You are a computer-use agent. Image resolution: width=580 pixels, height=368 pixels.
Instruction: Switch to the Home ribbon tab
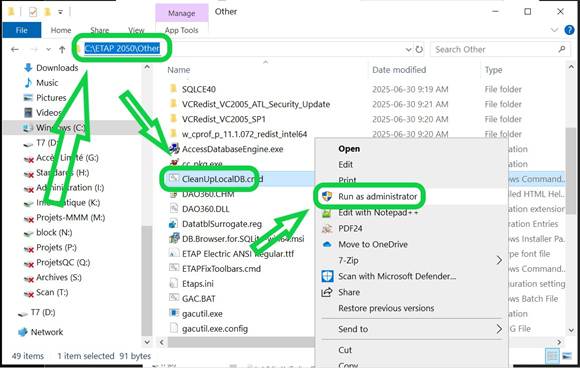61,30
